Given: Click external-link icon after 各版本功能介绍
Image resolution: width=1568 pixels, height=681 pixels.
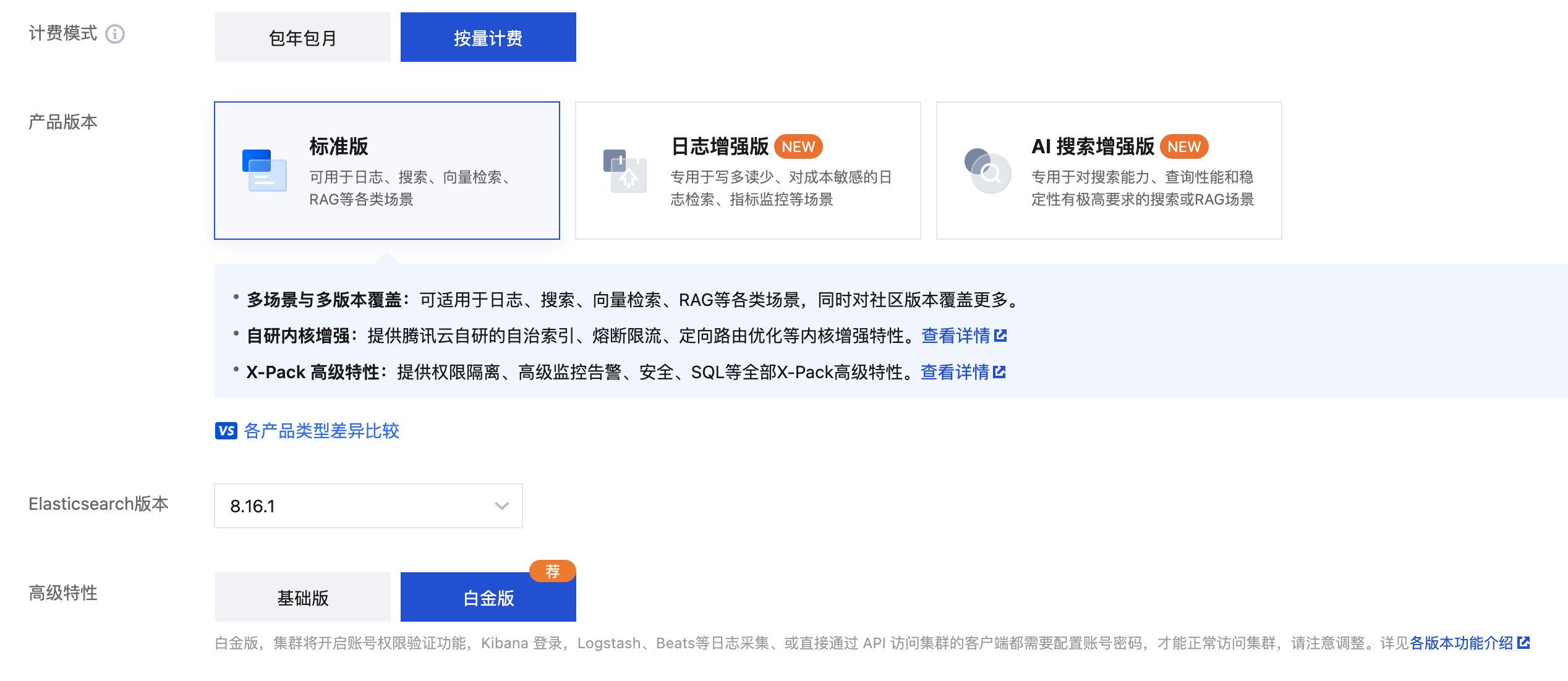Looking at the screenshot, I should 1524,643.
